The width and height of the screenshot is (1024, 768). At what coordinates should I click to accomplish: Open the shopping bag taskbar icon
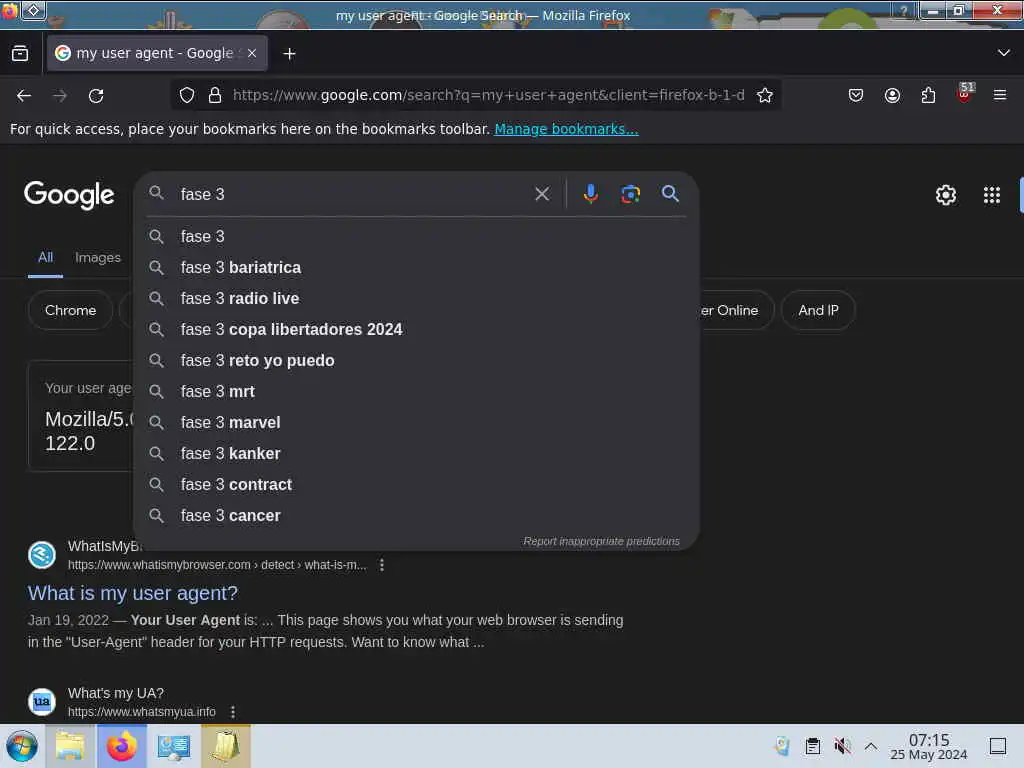tap(225, 746)
